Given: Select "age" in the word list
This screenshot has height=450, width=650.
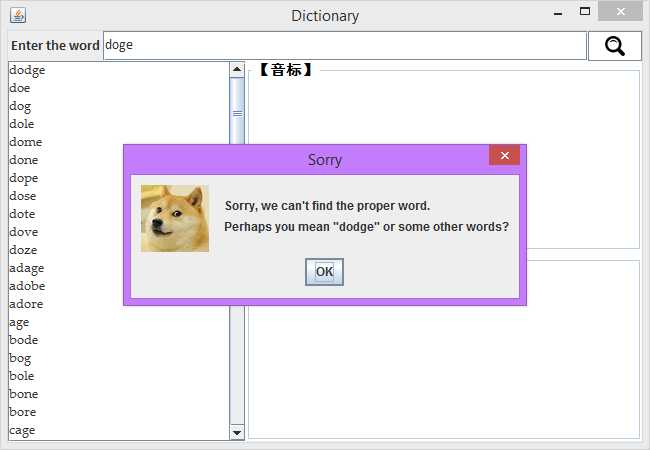Looking at the screenshot, I should (x=119, y=322).
